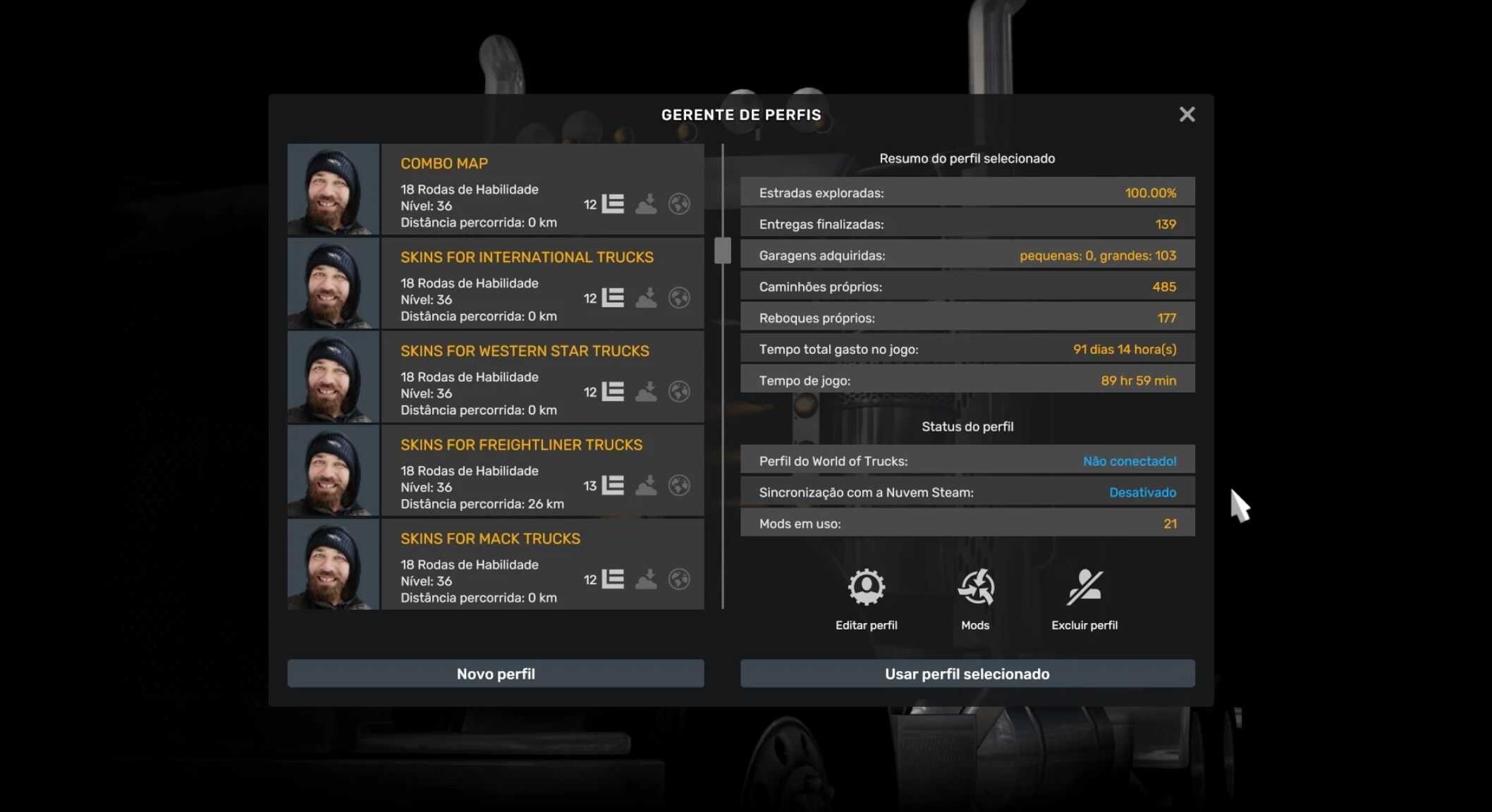
Task: Open the Mods manager icon
Action: tap(975, 587)
